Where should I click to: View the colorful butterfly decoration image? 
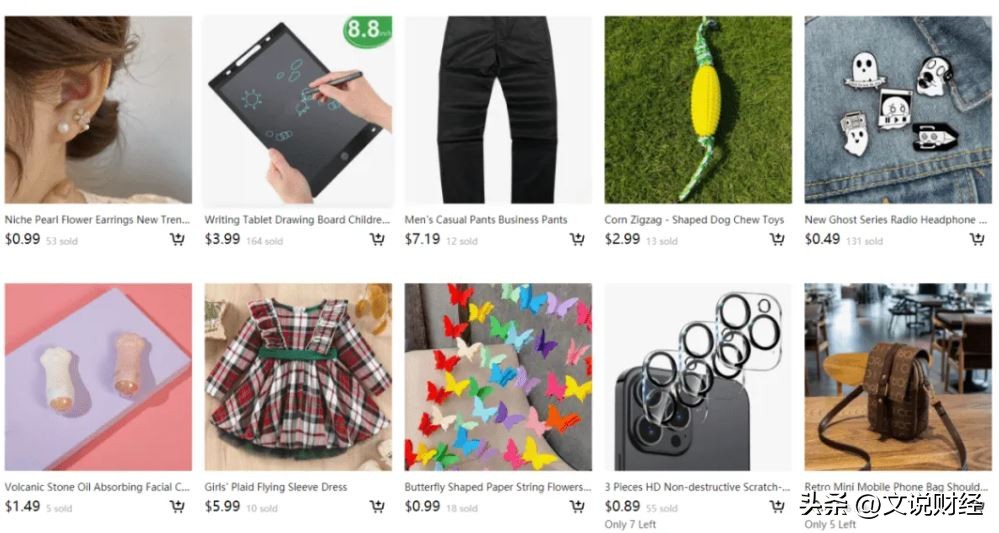coord(498,377)
